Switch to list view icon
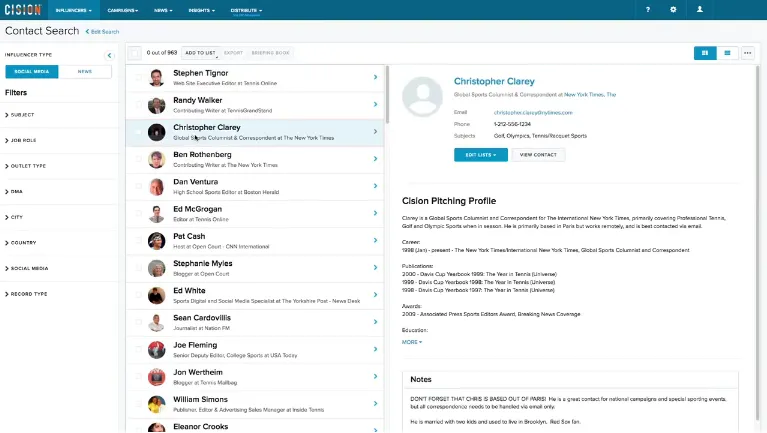 [727, 53]
